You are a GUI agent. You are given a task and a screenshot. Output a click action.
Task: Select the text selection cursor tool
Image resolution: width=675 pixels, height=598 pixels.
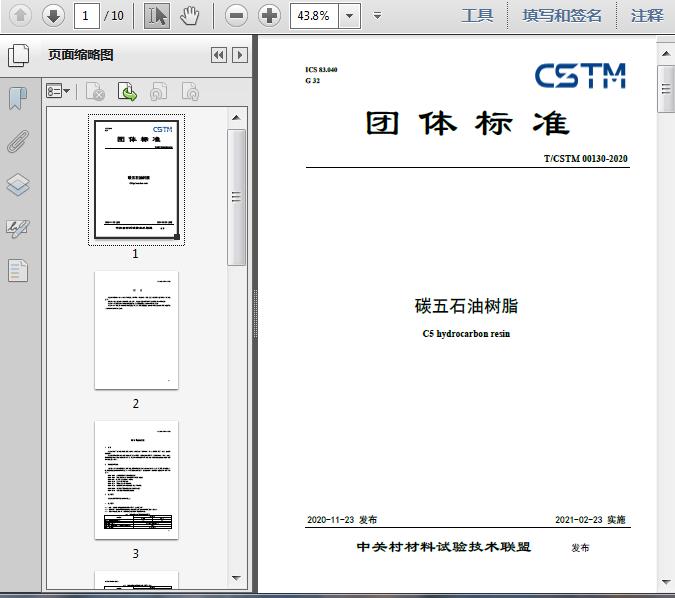pyautogui.click(x=157, y=16)
